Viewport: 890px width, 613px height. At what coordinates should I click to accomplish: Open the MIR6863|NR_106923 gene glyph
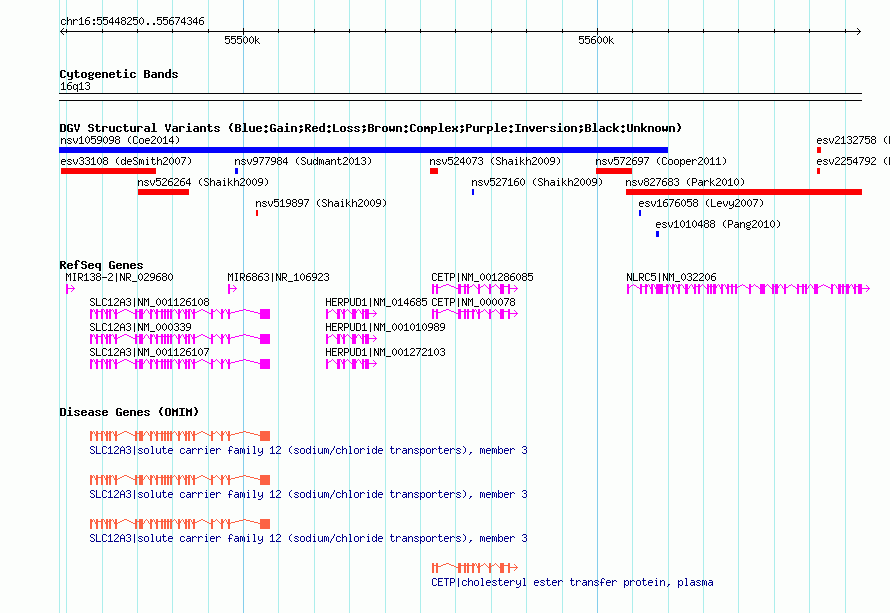tap(232, 289)
